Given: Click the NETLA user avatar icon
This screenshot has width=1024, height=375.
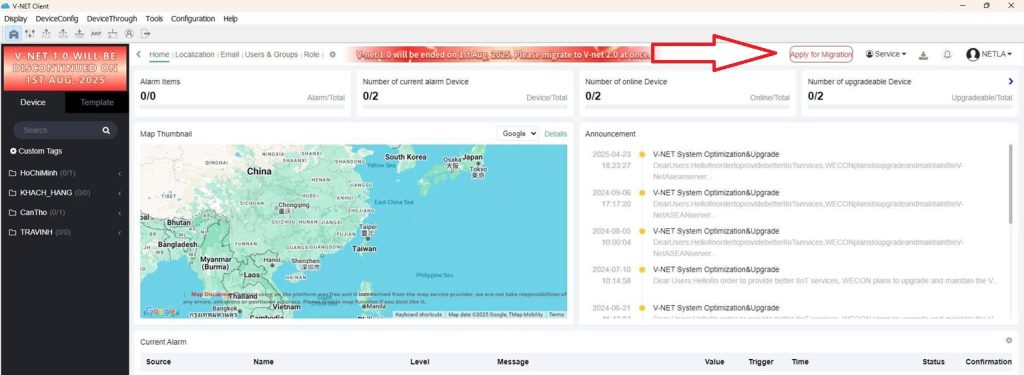Looking at the screenshot, I should tap(972, 54).
